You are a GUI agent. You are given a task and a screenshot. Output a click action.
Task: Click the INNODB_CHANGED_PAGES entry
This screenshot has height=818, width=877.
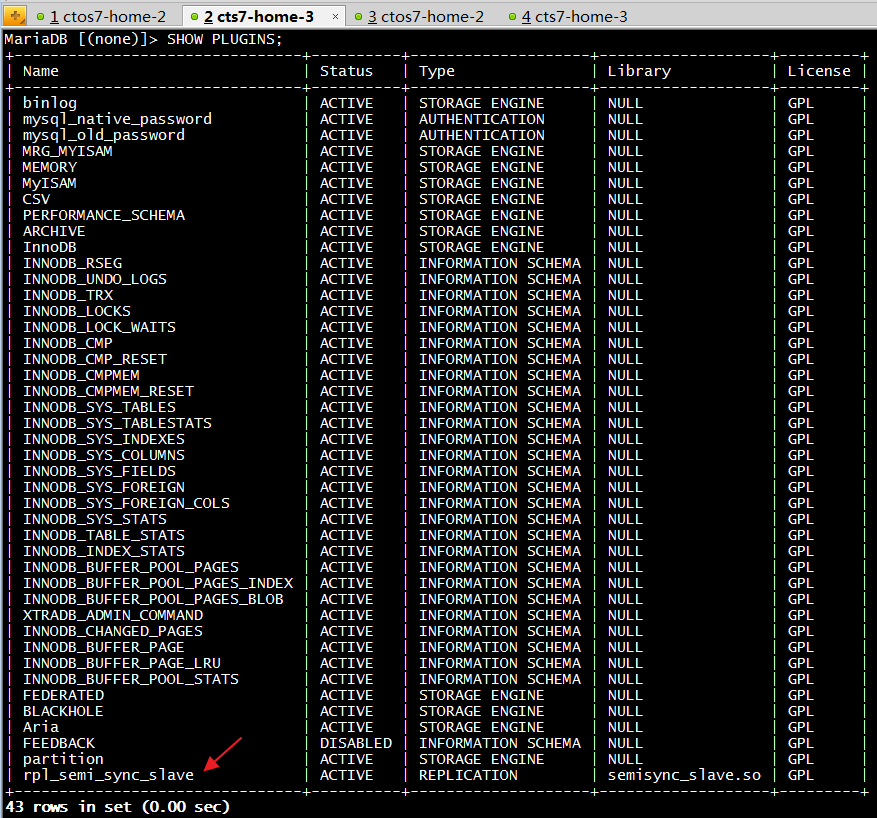112,631
